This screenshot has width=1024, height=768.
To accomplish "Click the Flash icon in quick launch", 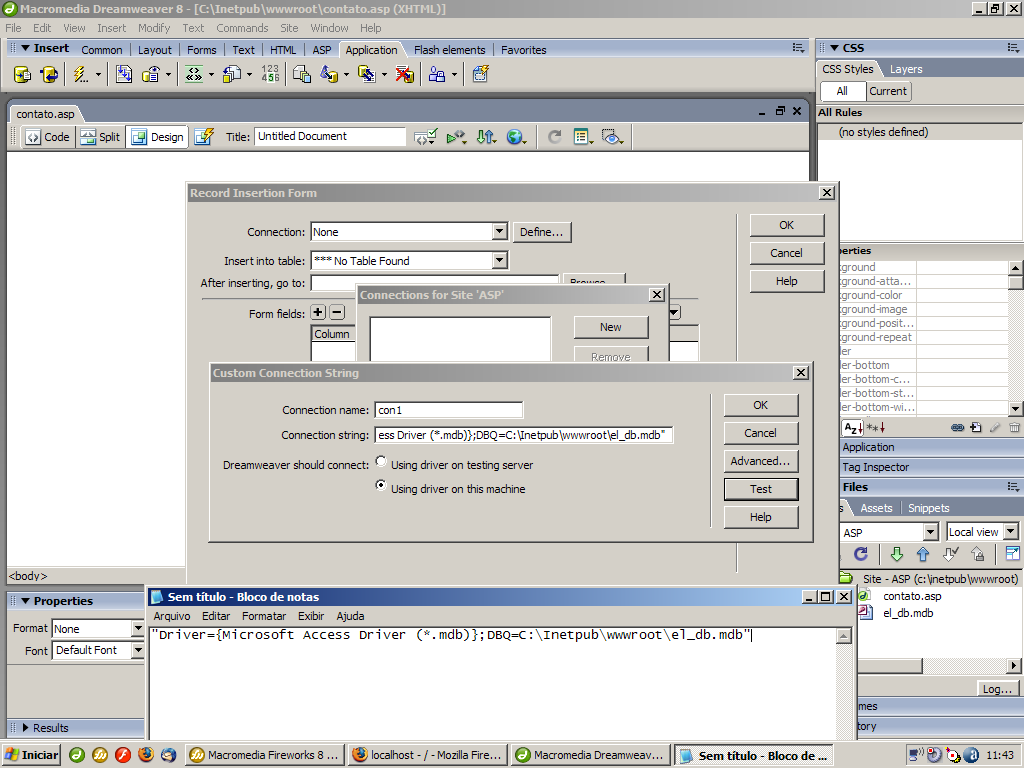I will tap(123, 755).
